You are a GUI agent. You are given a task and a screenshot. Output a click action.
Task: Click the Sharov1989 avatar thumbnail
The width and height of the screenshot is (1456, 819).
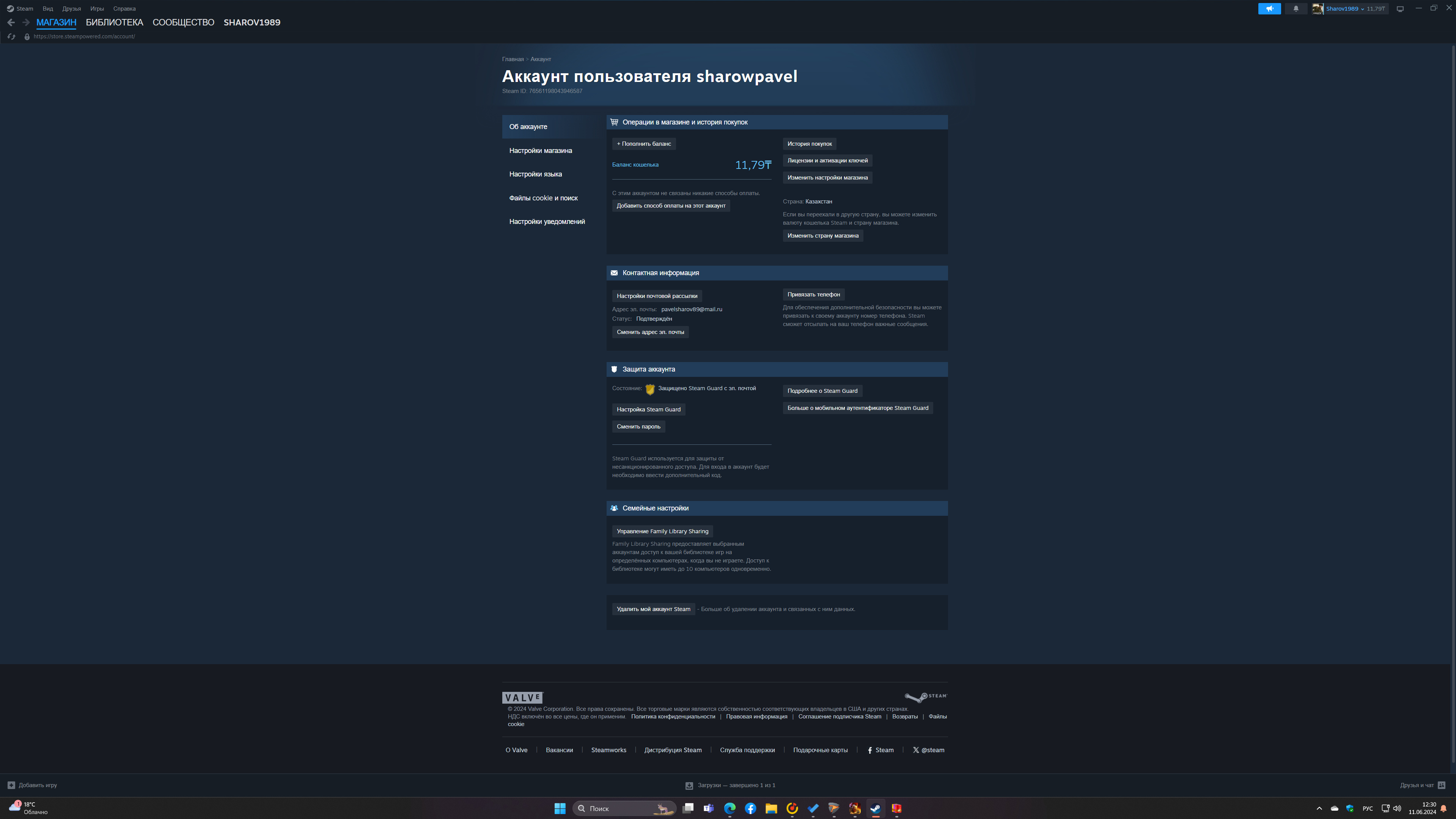tap(1318, 8)
